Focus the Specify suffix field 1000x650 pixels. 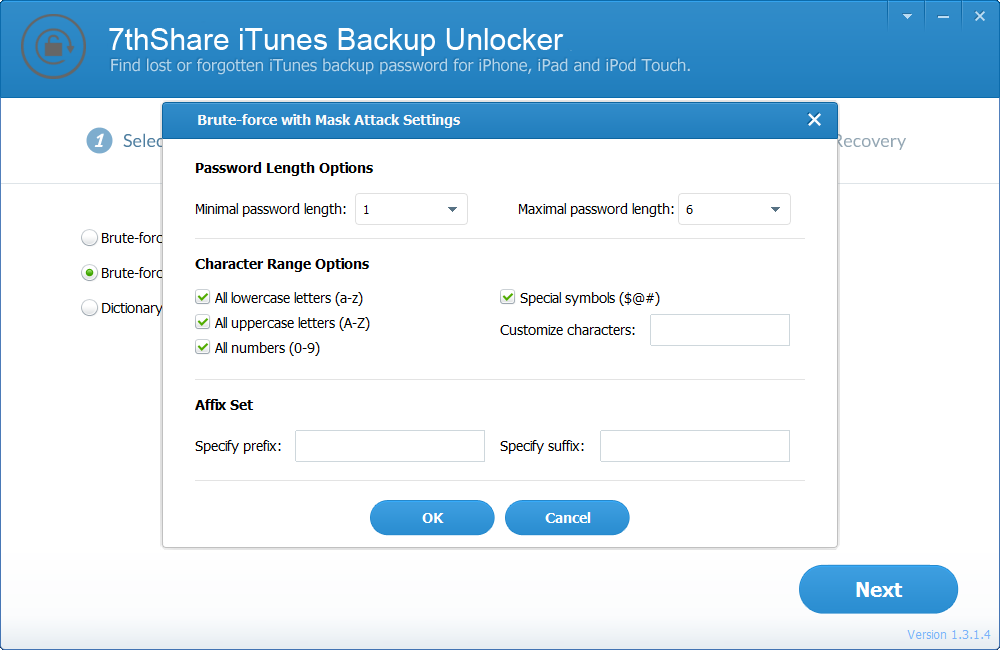(695, 446)
